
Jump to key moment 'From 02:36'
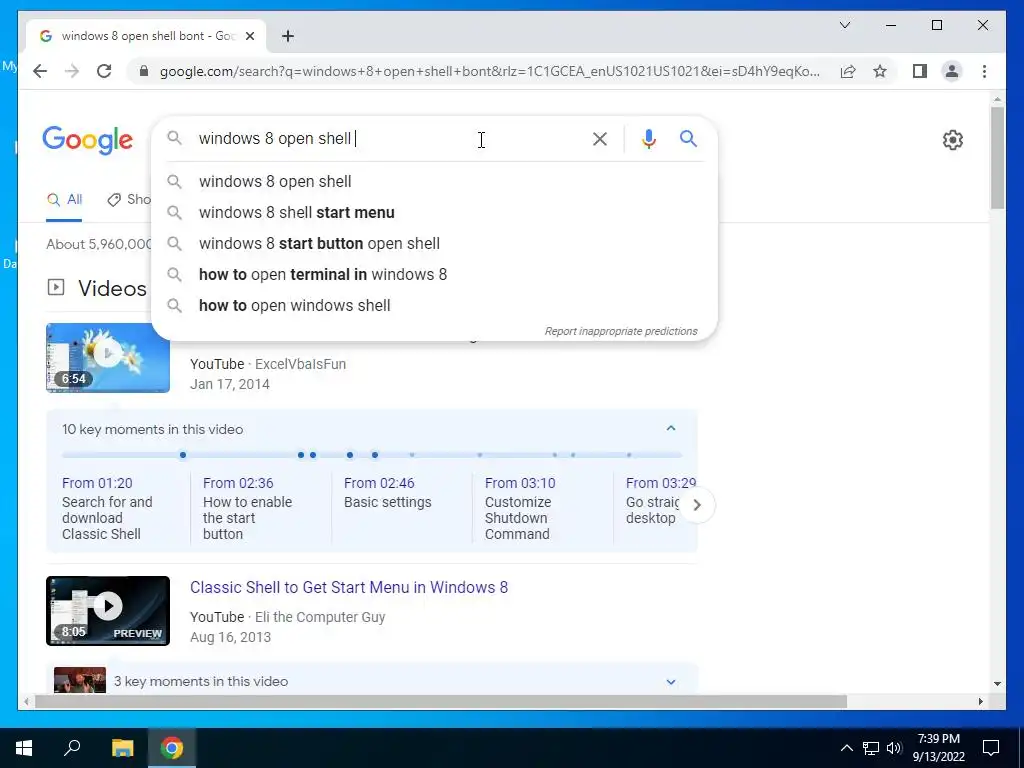(x=238, y=483)
